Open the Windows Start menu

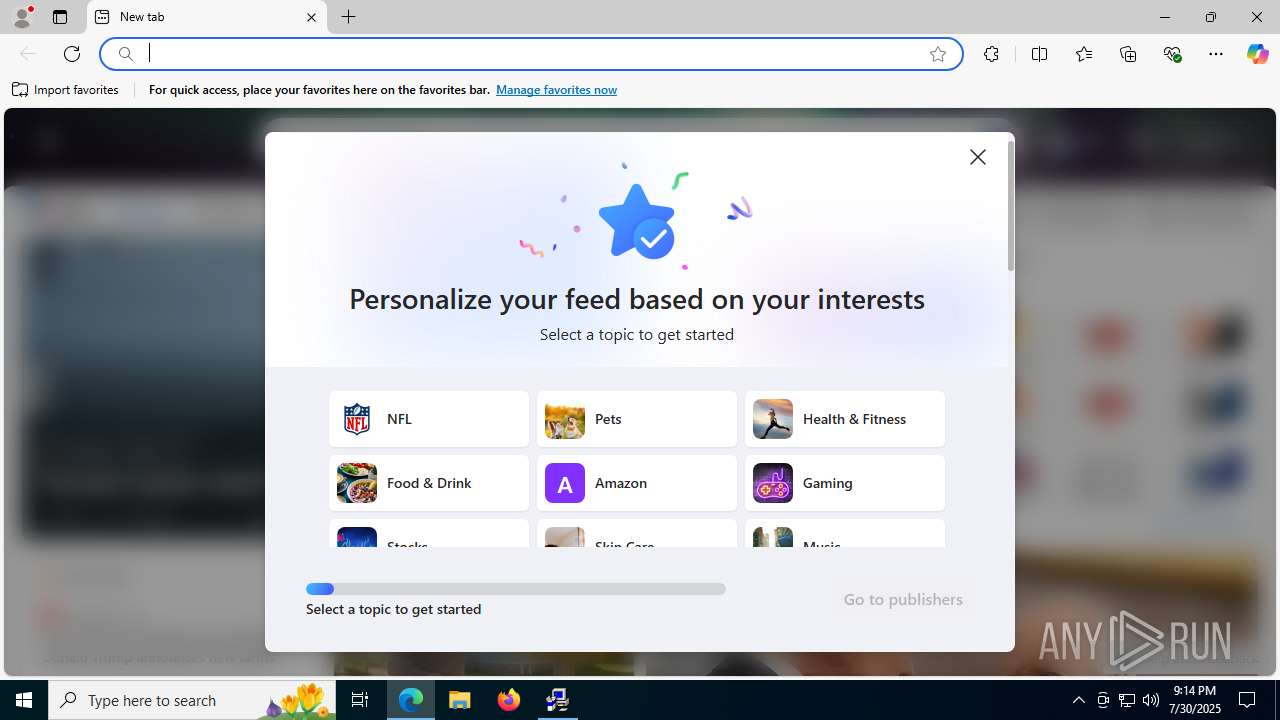tap(24, 700)
